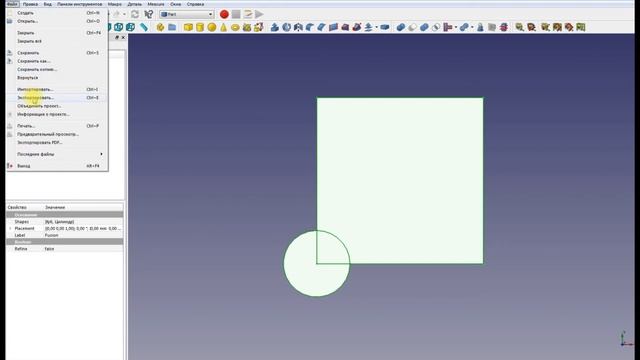640x360 pixels.
Task: Select the Revolve tool icon
Action: tap(287, 27)
